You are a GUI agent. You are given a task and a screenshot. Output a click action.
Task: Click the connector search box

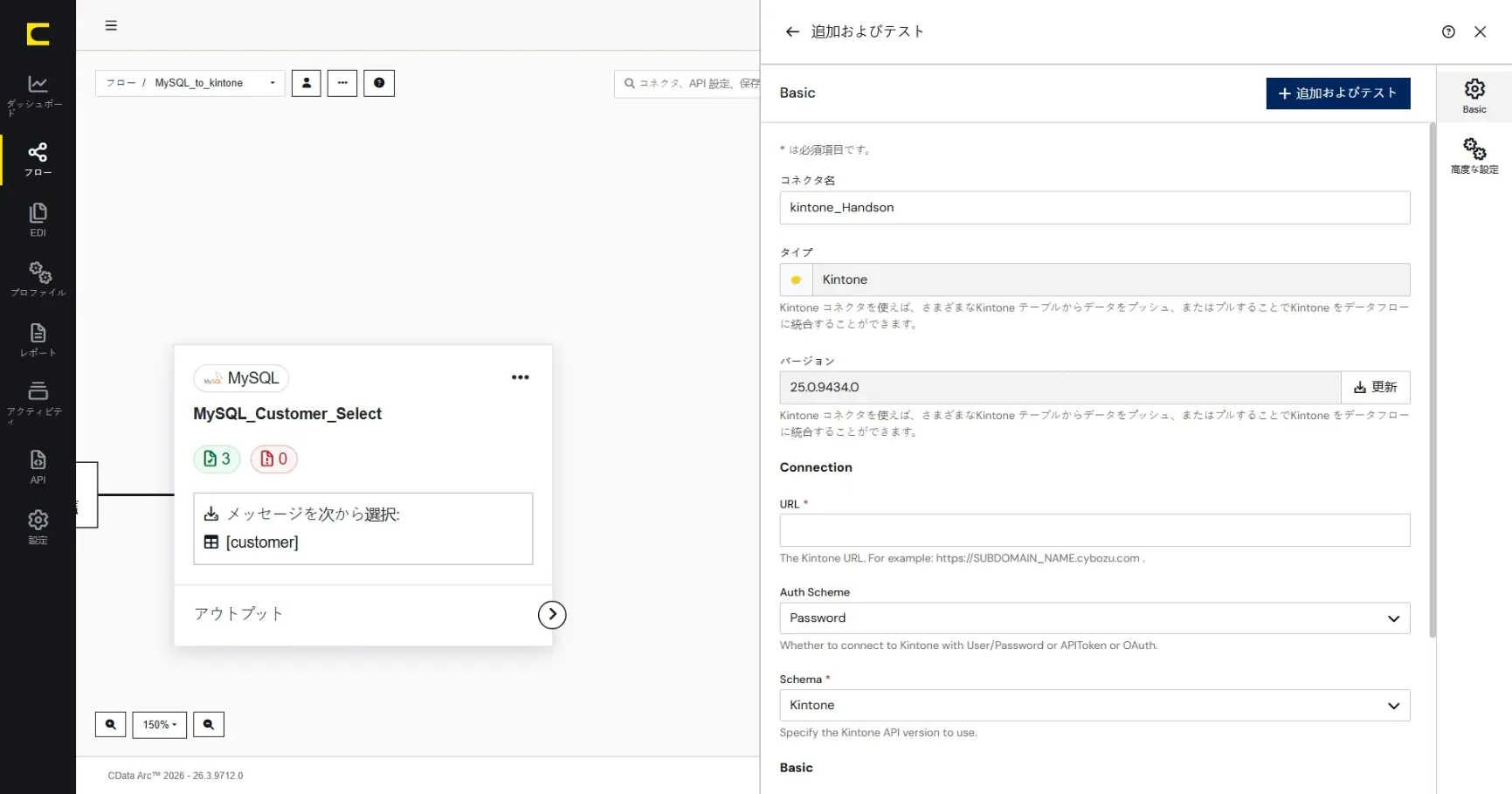click(x=687, y=84)
